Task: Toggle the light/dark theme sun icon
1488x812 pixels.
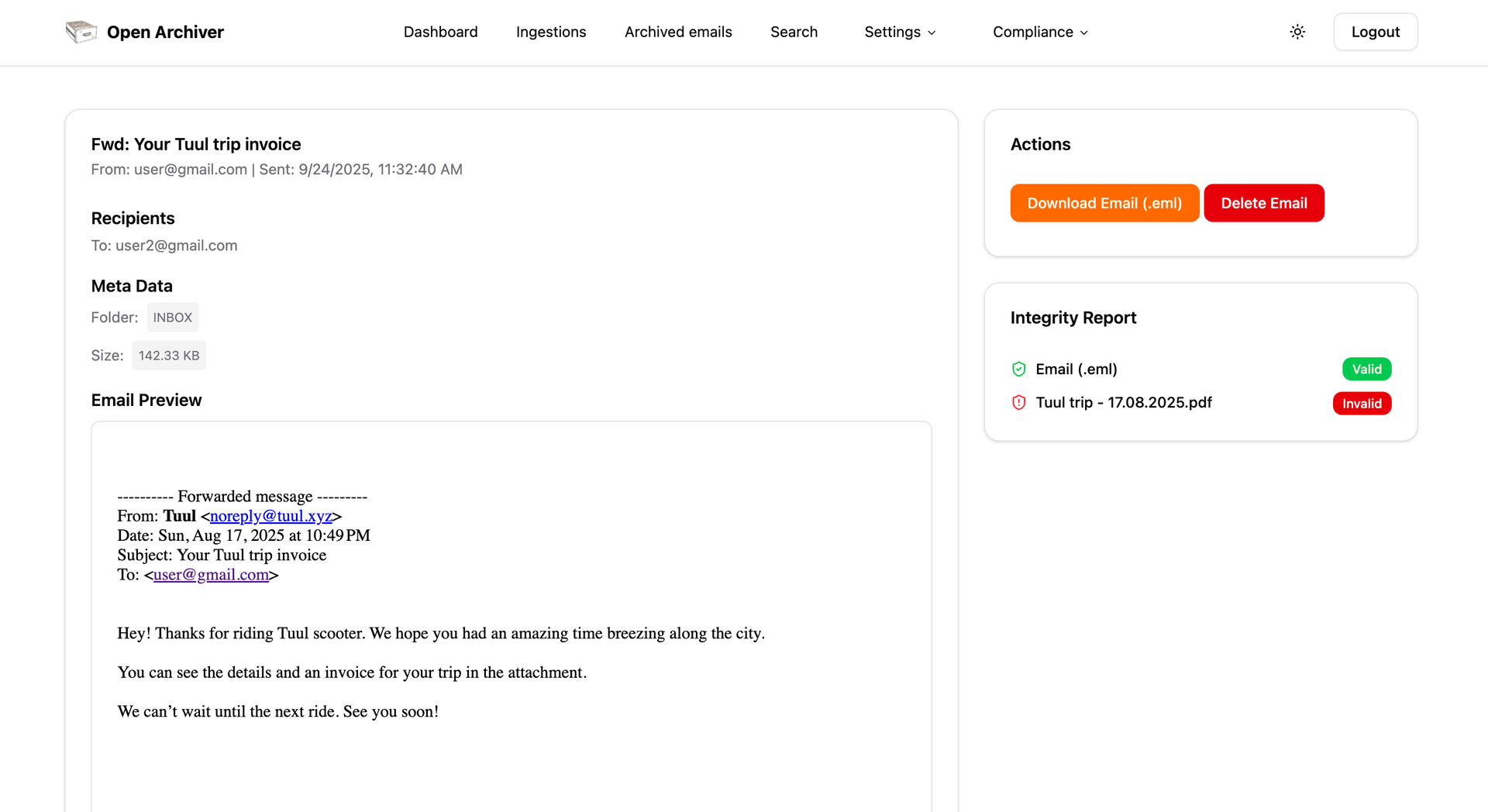Action: (x=1297, y=32)
